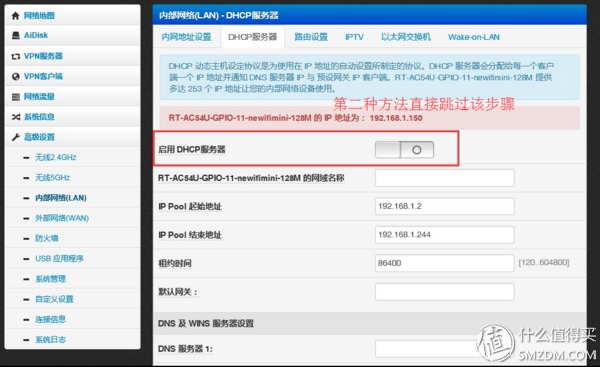Image resolution: width=600 pixels, height=367 pixels.
Task: Collapse the 高级设置 menu section
Action: (x=73, y=137)
